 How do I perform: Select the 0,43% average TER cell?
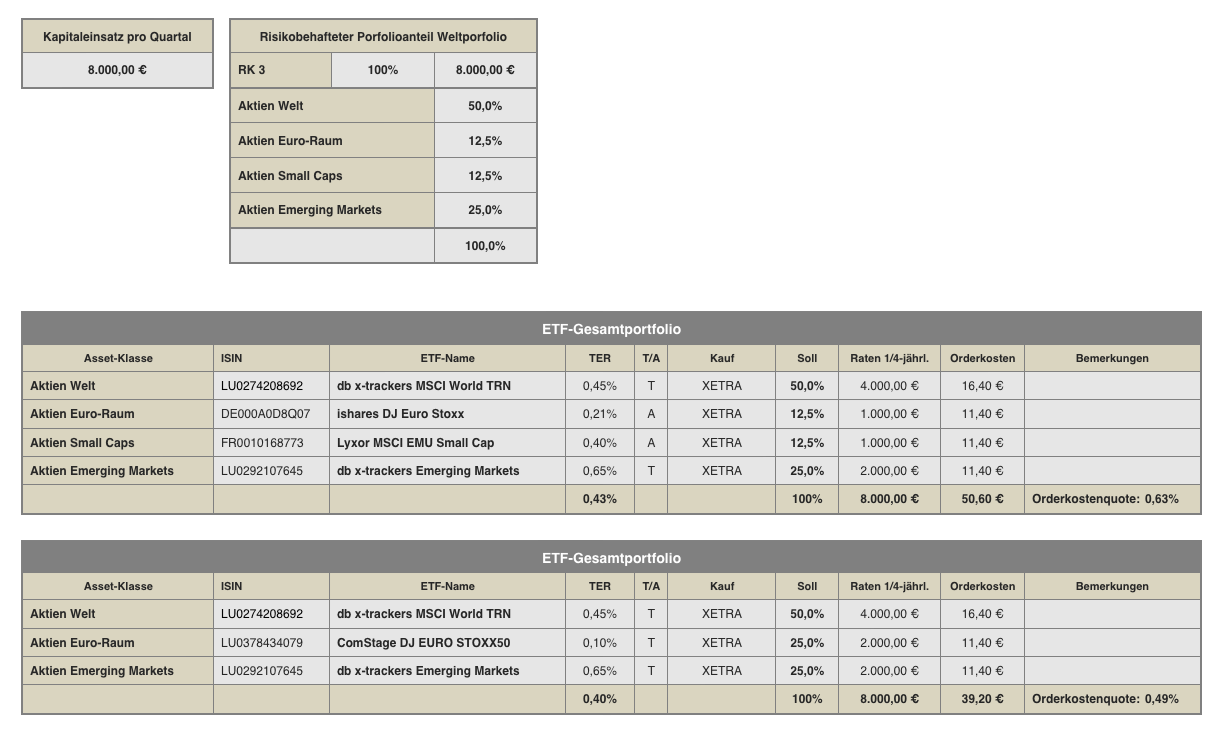click(x=600, y=499)
